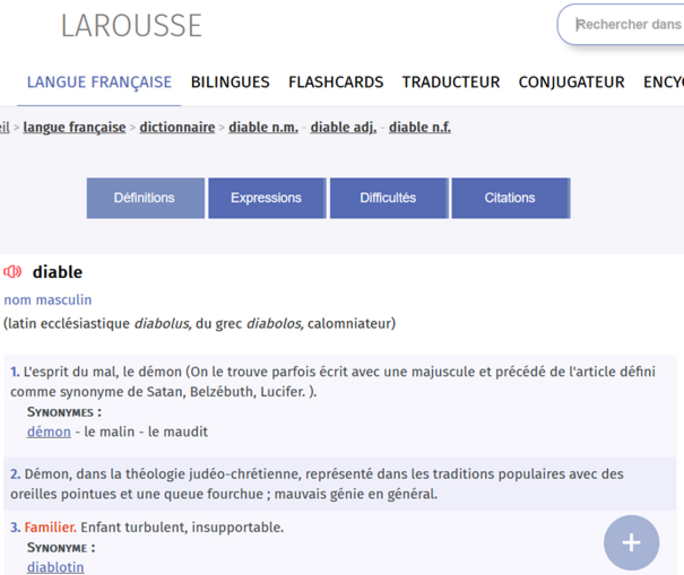Image resolution: width=684 pixels, height=575 pixels.
Task: Click the round plus floating button
Action: point(631,543)
